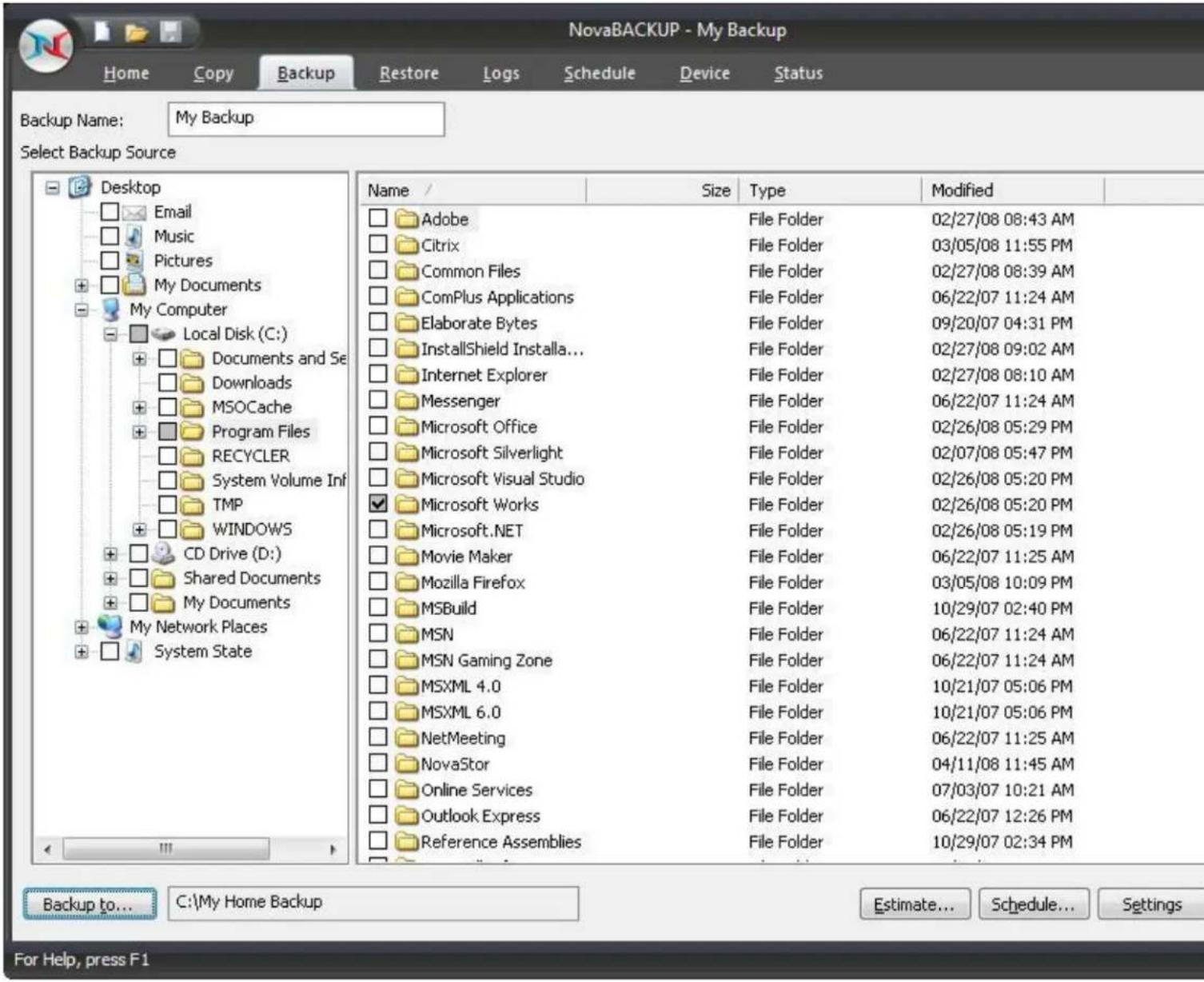The height and width of the screenshot is (982, 1204).
Task: Switch to the Device tab
Action: [x=705, y=74]
